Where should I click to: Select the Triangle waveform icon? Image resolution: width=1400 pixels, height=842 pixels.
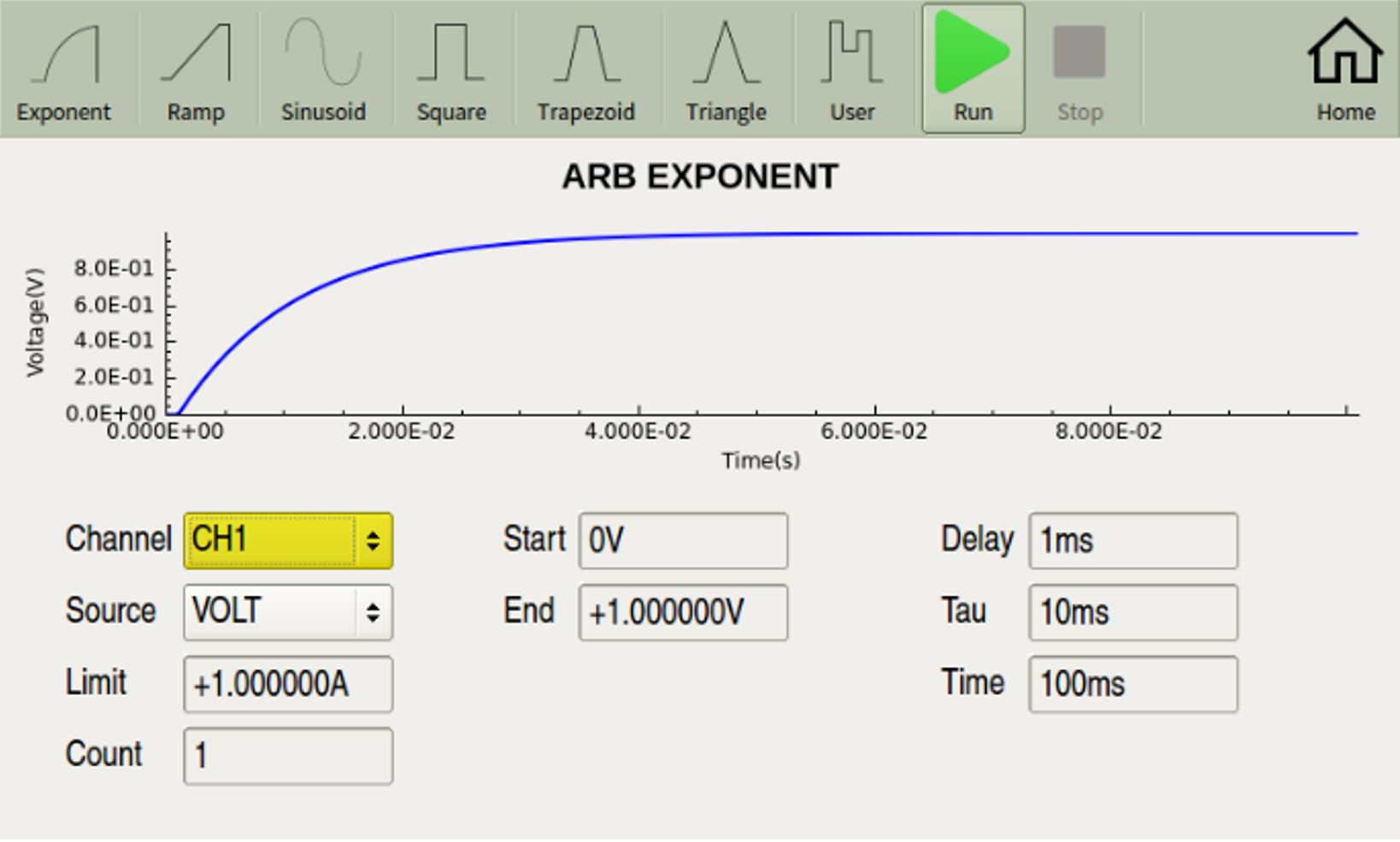[x=726, y=70]
